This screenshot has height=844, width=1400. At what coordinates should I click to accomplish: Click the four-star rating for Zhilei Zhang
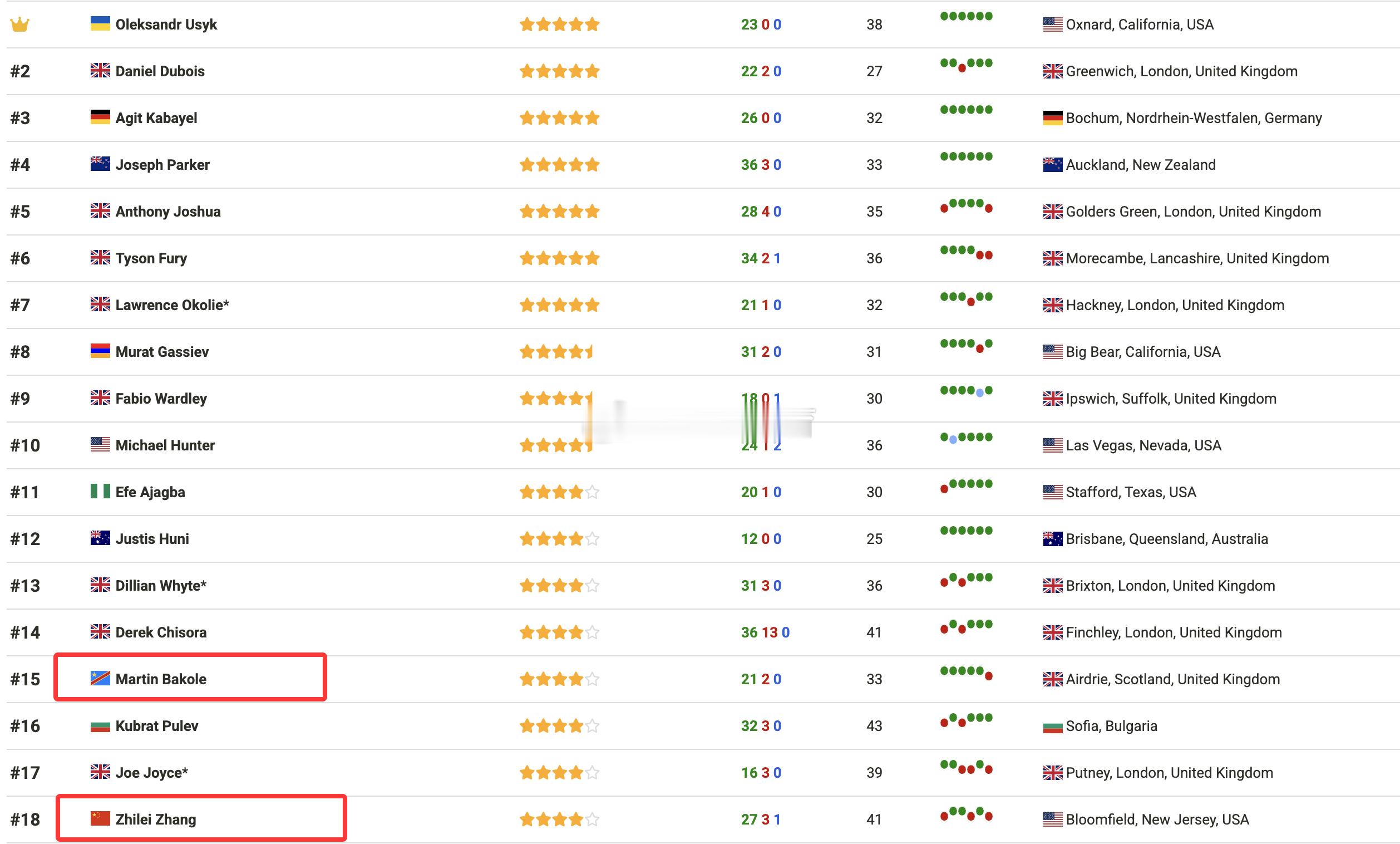[x=560, y=820]
